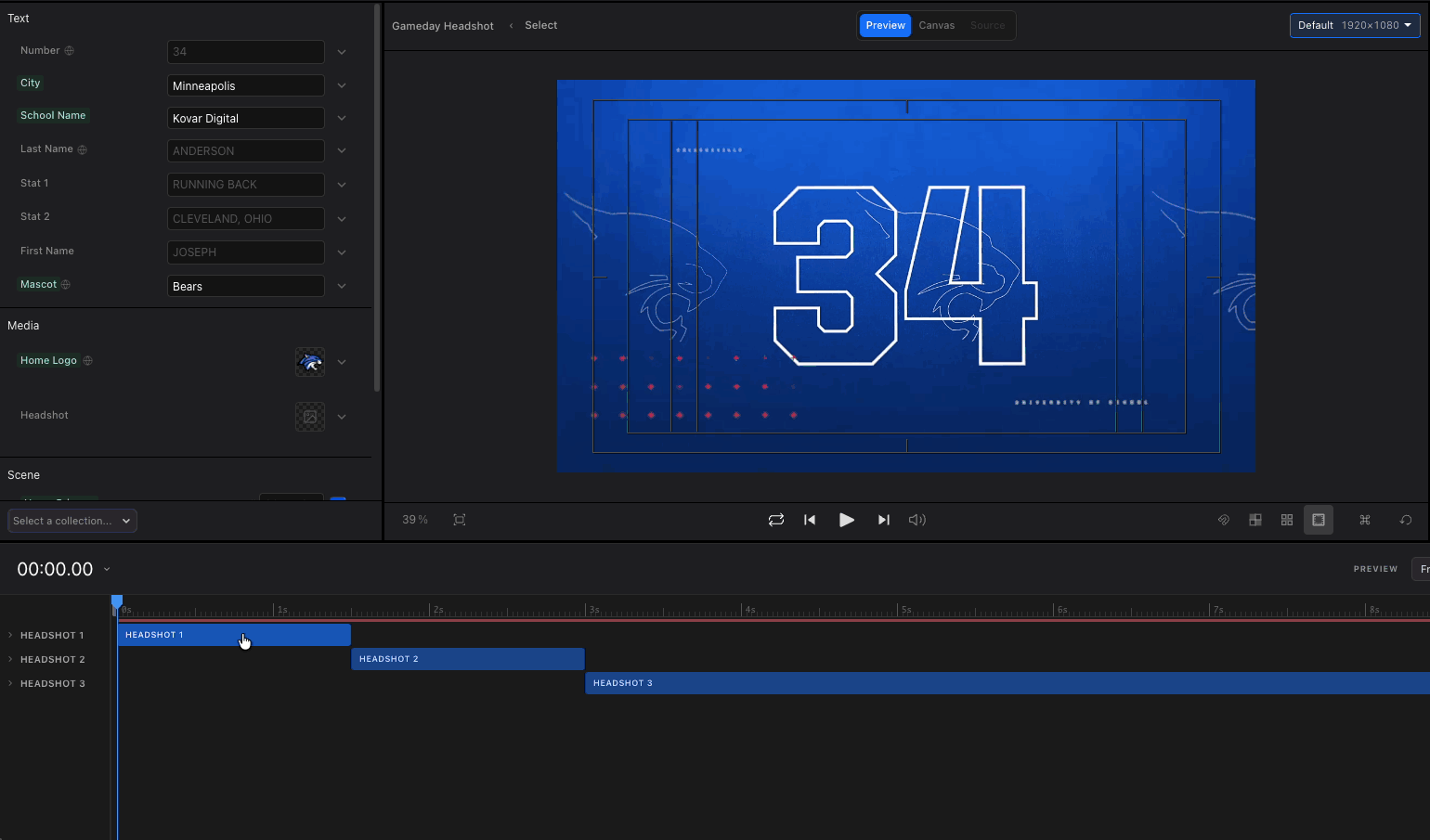Screen dimensions: 1430x840
Task: Click the Home Logo thumbnail
Action: (310, 362)
